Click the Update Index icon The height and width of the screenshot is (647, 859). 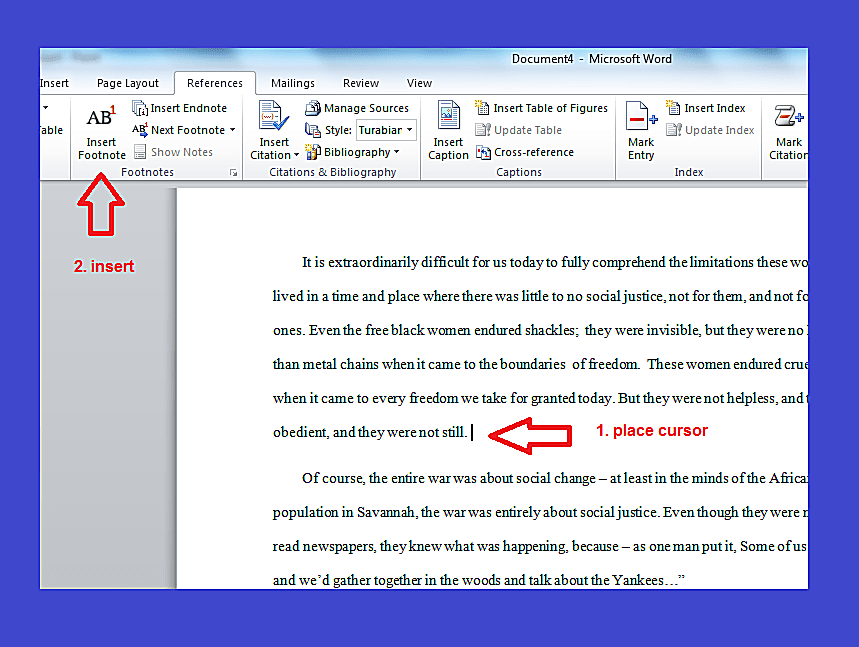[x=674, y=130]
